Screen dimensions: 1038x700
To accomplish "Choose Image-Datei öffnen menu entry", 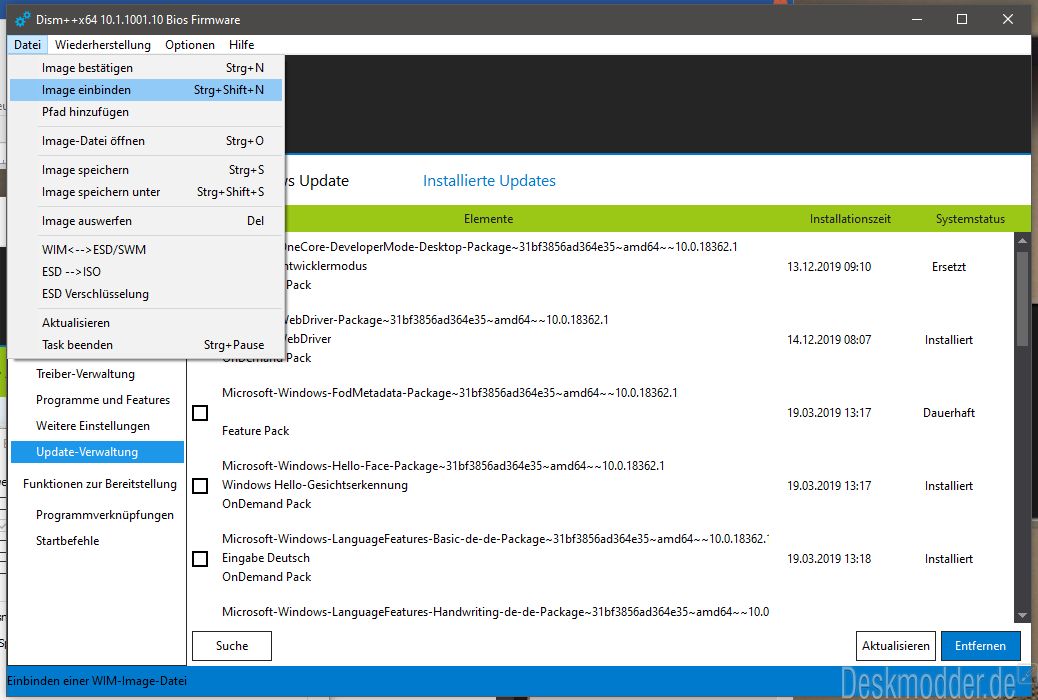I will coord(146,141).
